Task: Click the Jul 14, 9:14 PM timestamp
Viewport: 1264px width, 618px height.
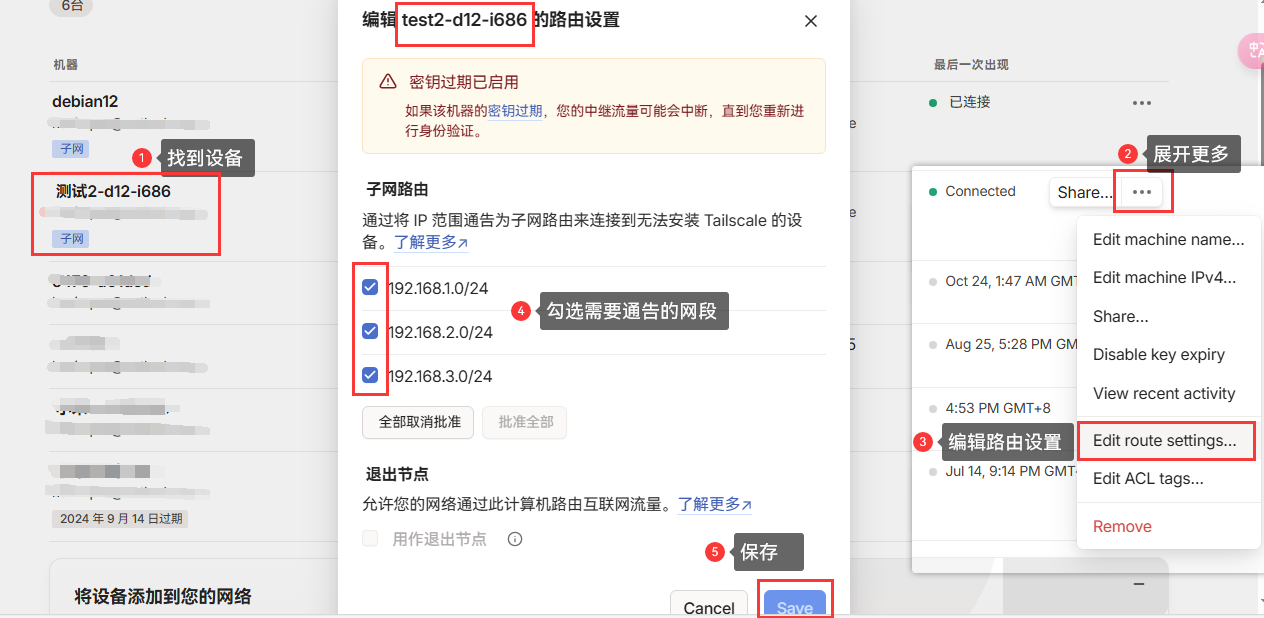Action: (1010, 471)
